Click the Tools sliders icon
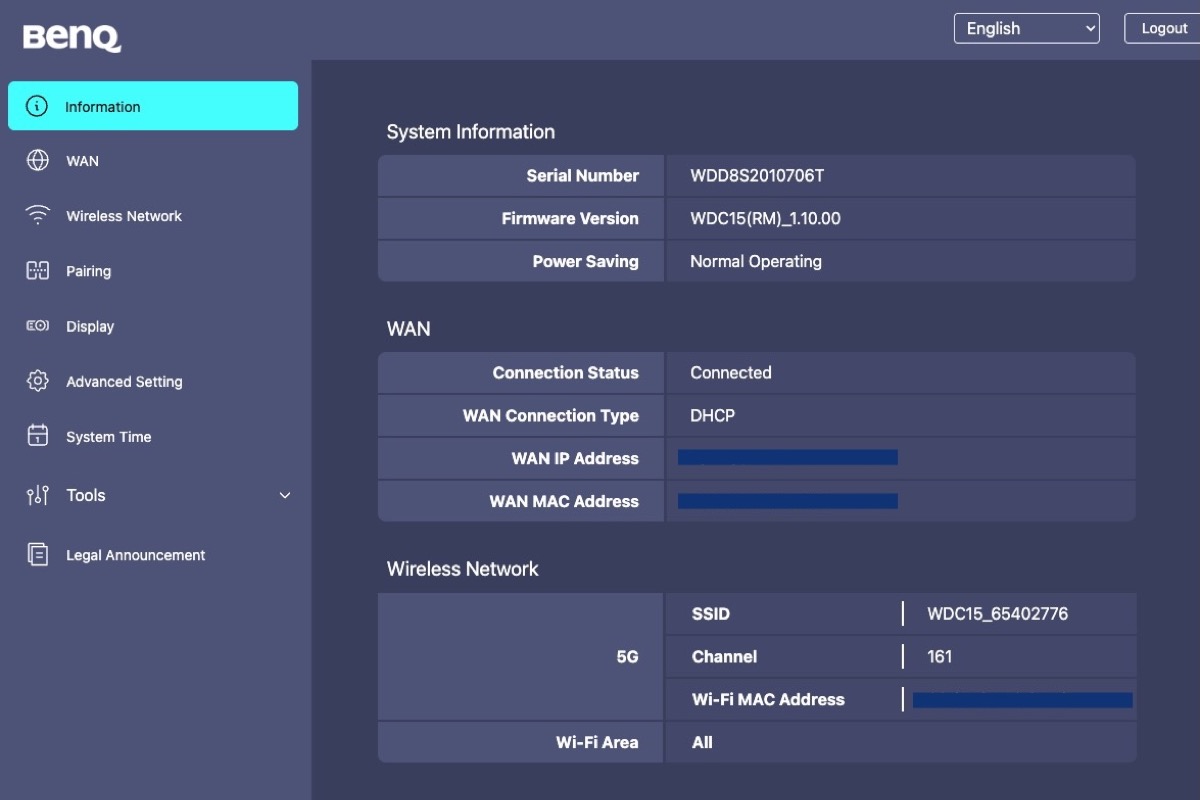 point(37,495)
